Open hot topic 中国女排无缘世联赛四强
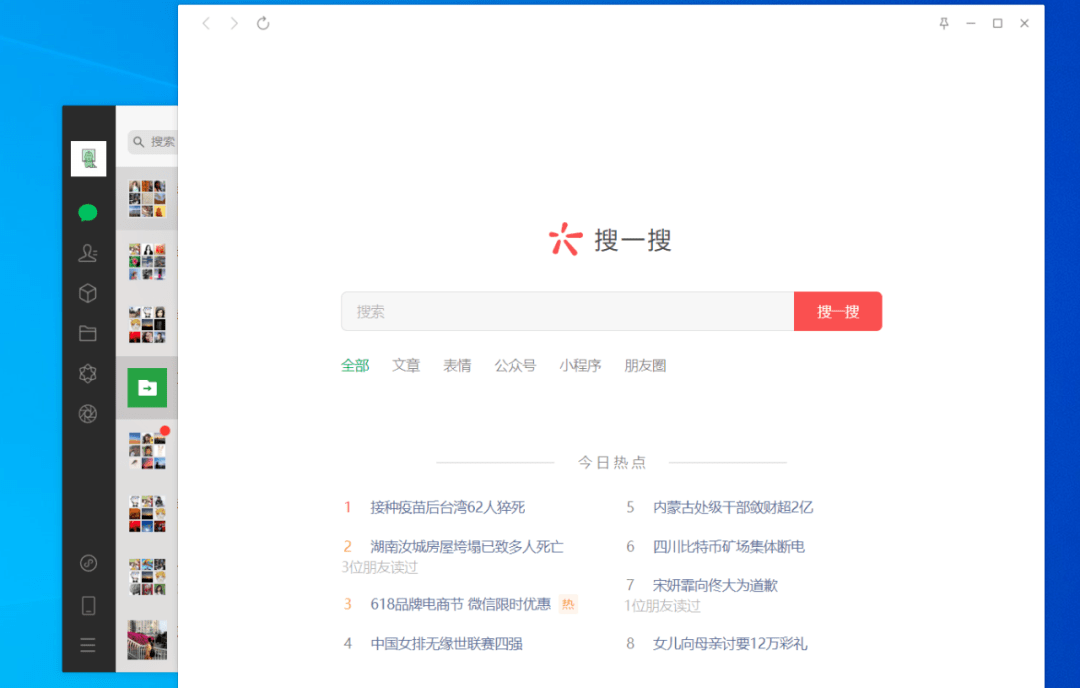Viewport: 1080px width, 688px height. tap(446, 643)
